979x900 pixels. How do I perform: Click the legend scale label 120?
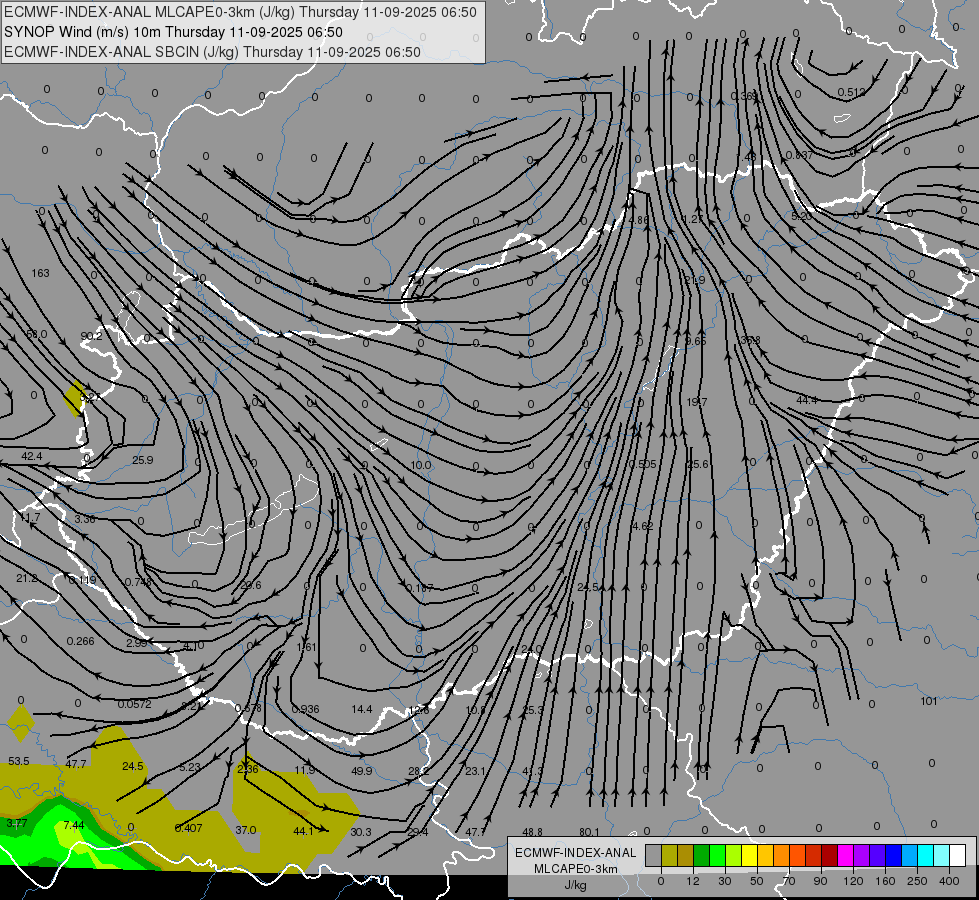(853, 881)
